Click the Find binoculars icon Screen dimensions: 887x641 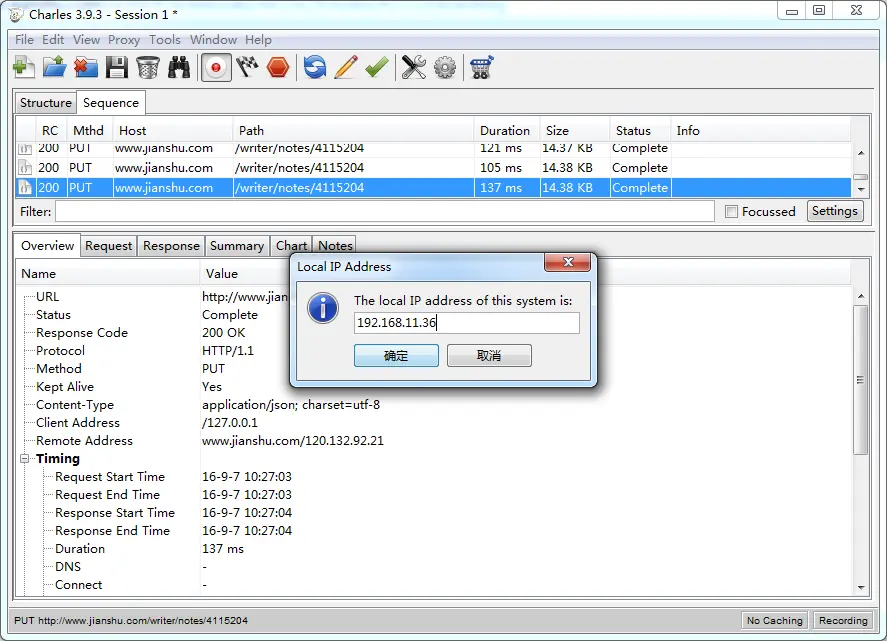point(179,67)
